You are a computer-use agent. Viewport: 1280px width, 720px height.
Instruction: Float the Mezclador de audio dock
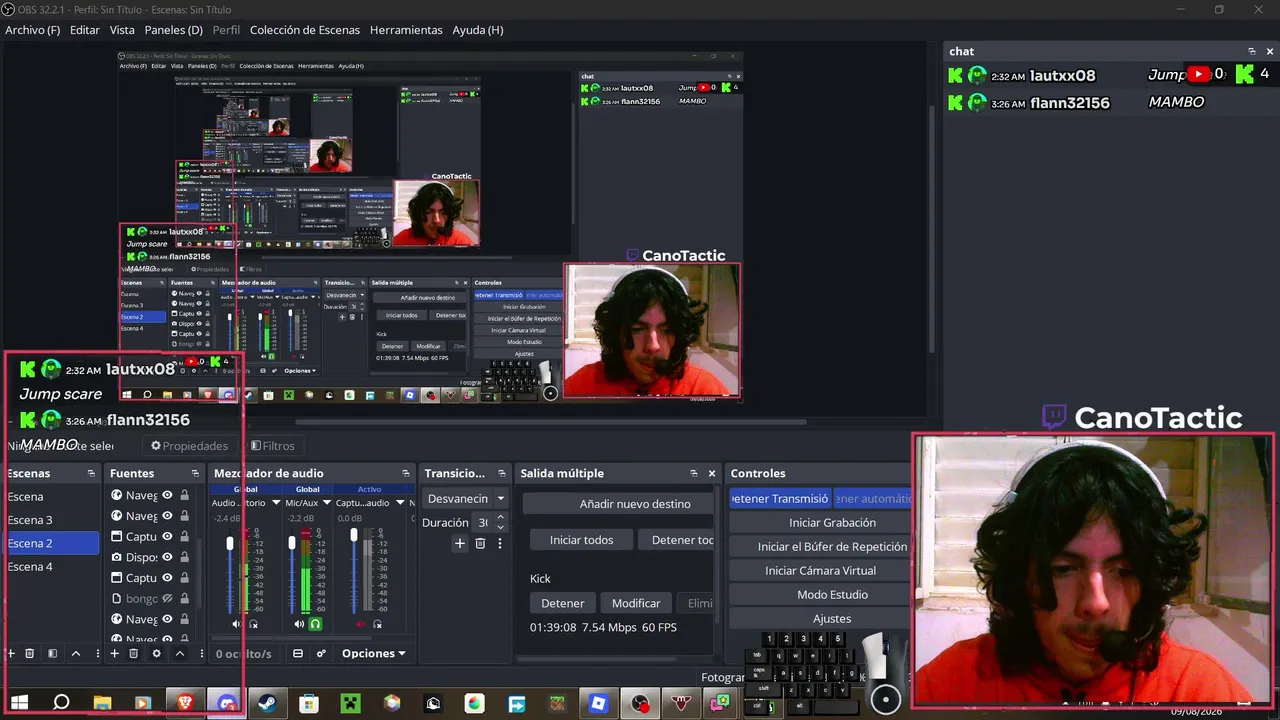coord(406,473)
